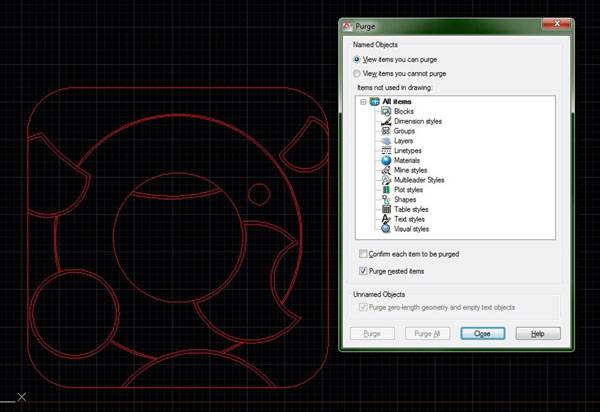600x412 pixels.
Task: Click the Linetypes icon
Action: 385,151
